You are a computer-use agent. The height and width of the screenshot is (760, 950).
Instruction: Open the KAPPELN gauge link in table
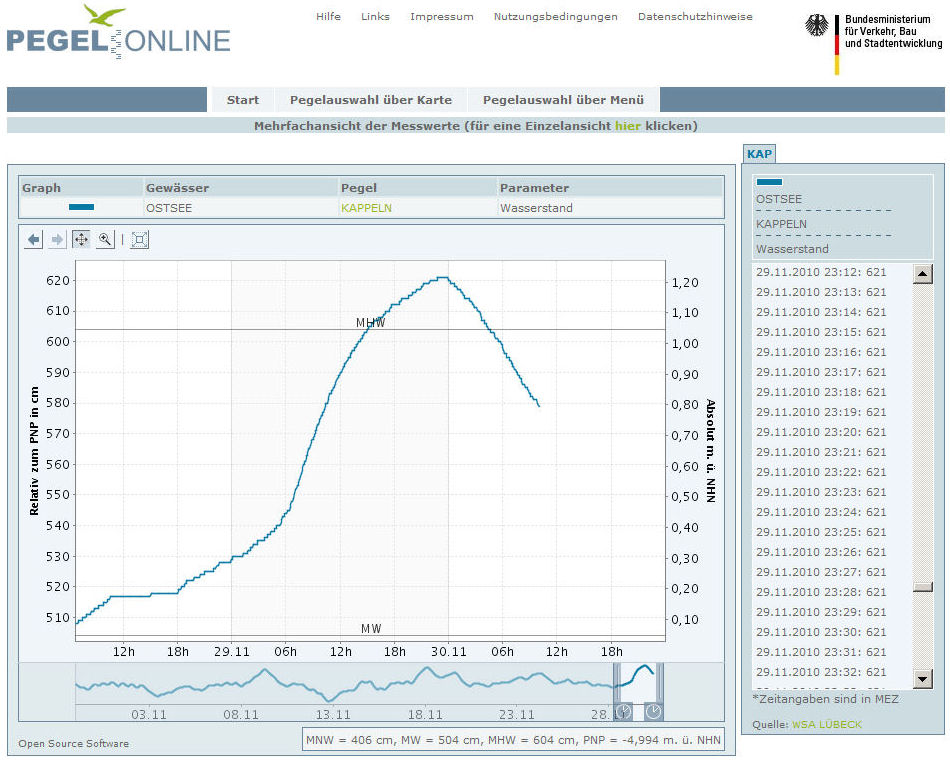pyautogui.click(x=366, y=208)
